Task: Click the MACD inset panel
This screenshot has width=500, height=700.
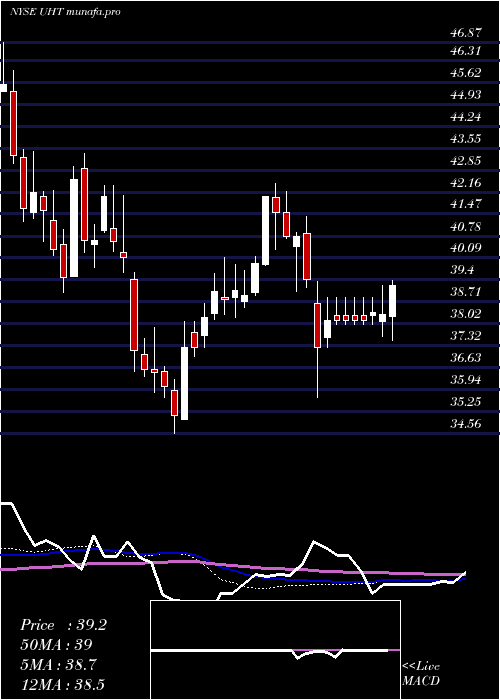Action: 275,650
